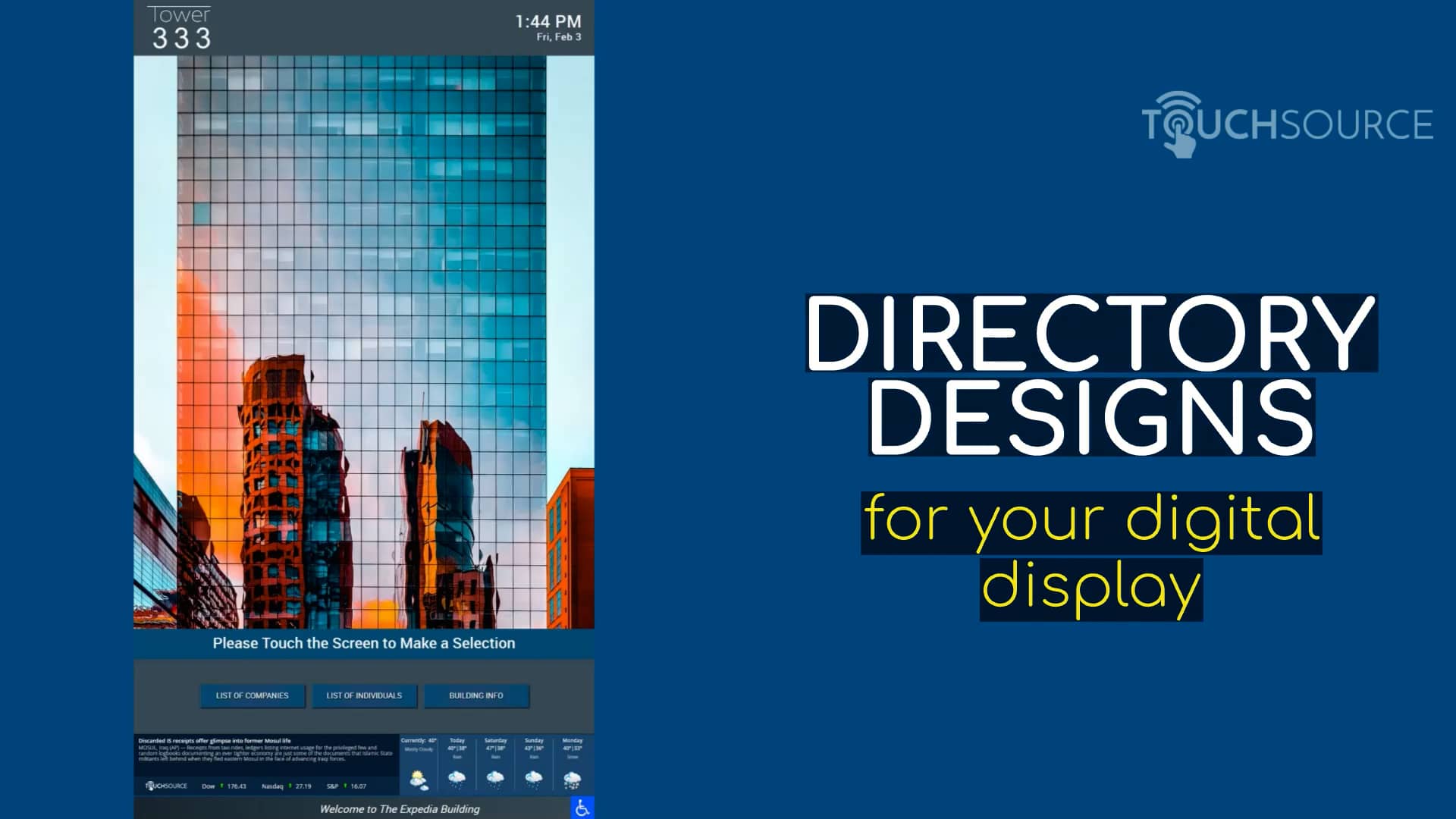The width and height of the screenshot is (1456, 819).
Task: Tap the accessibility wheelchair icon
Action: [x=584, y=808]
